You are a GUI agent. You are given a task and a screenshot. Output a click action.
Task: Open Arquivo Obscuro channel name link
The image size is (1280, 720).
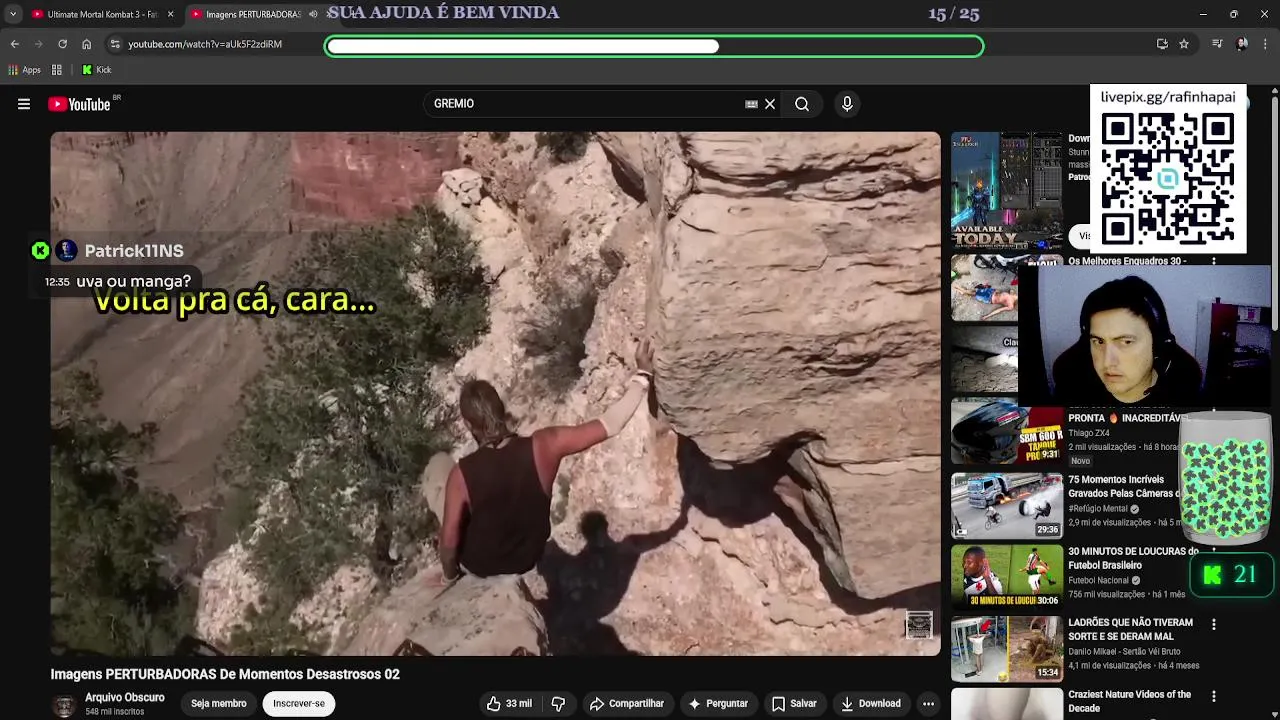(x=125, y=698)
